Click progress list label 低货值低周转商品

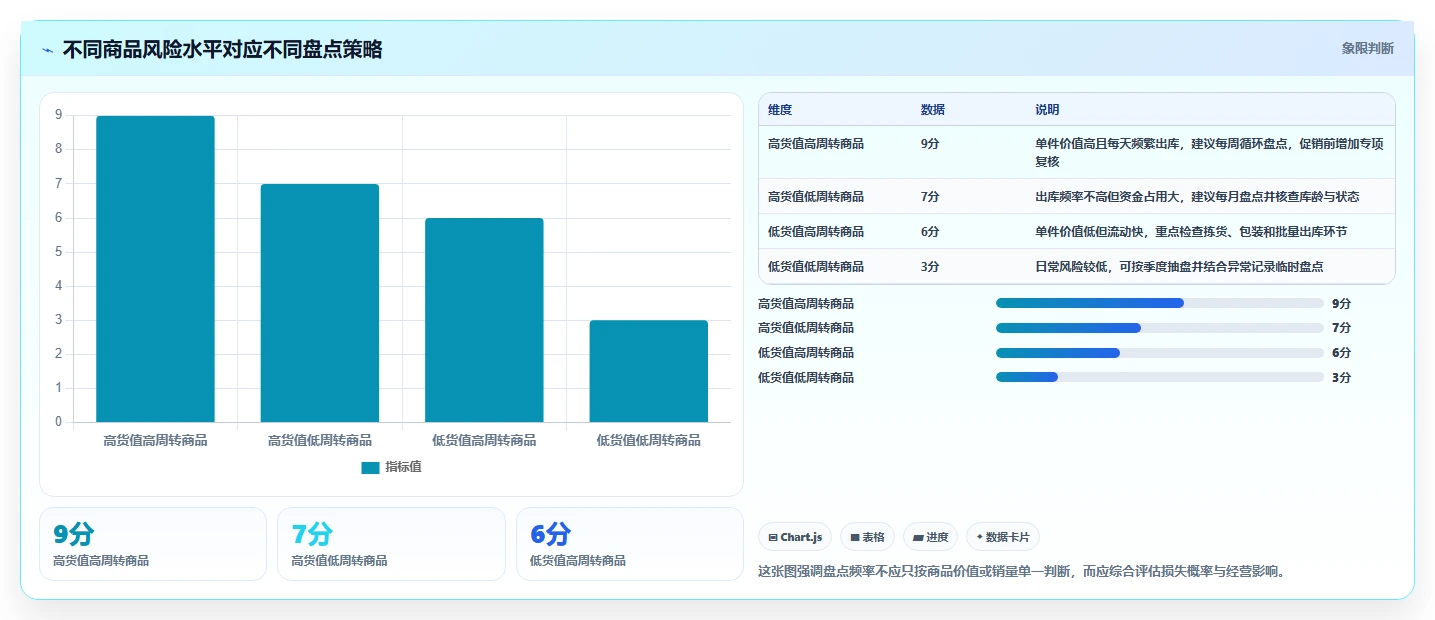(806, 378)
